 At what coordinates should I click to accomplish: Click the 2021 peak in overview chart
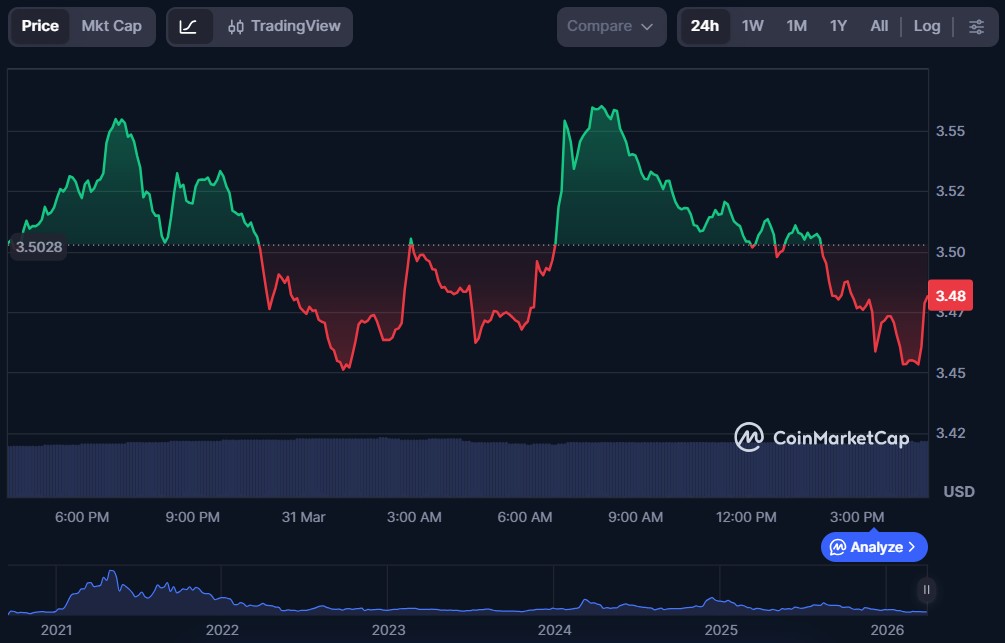(112, 576)
